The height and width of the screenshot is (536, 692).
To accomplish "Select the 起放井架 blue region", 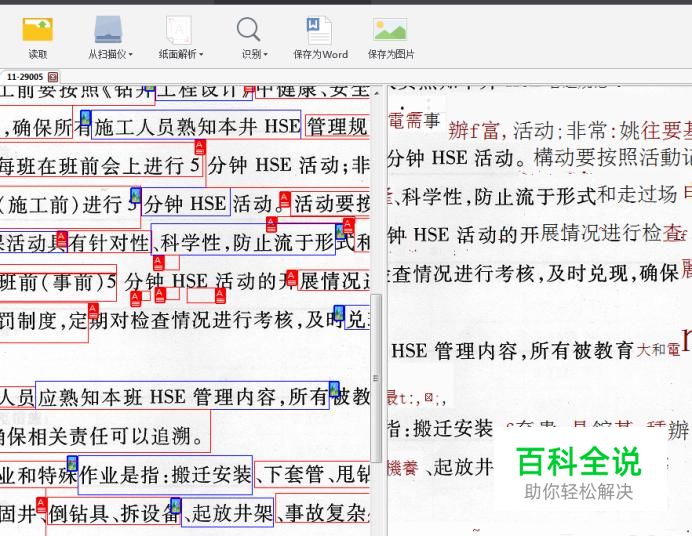I will pos(228,512).
